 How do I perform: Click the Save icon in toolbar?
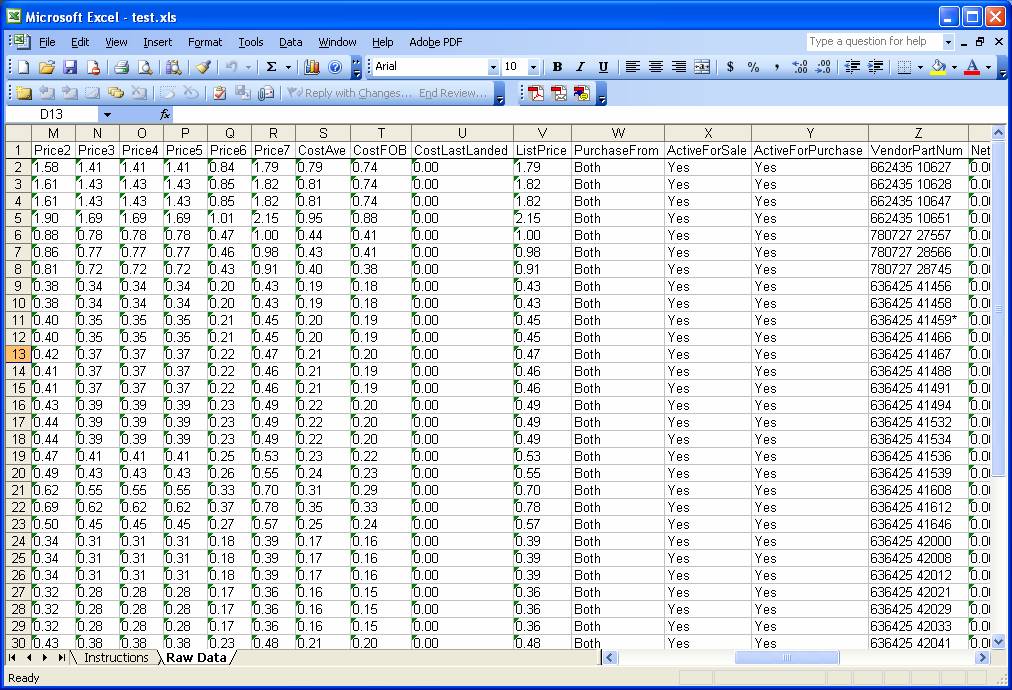click(70, 67)
